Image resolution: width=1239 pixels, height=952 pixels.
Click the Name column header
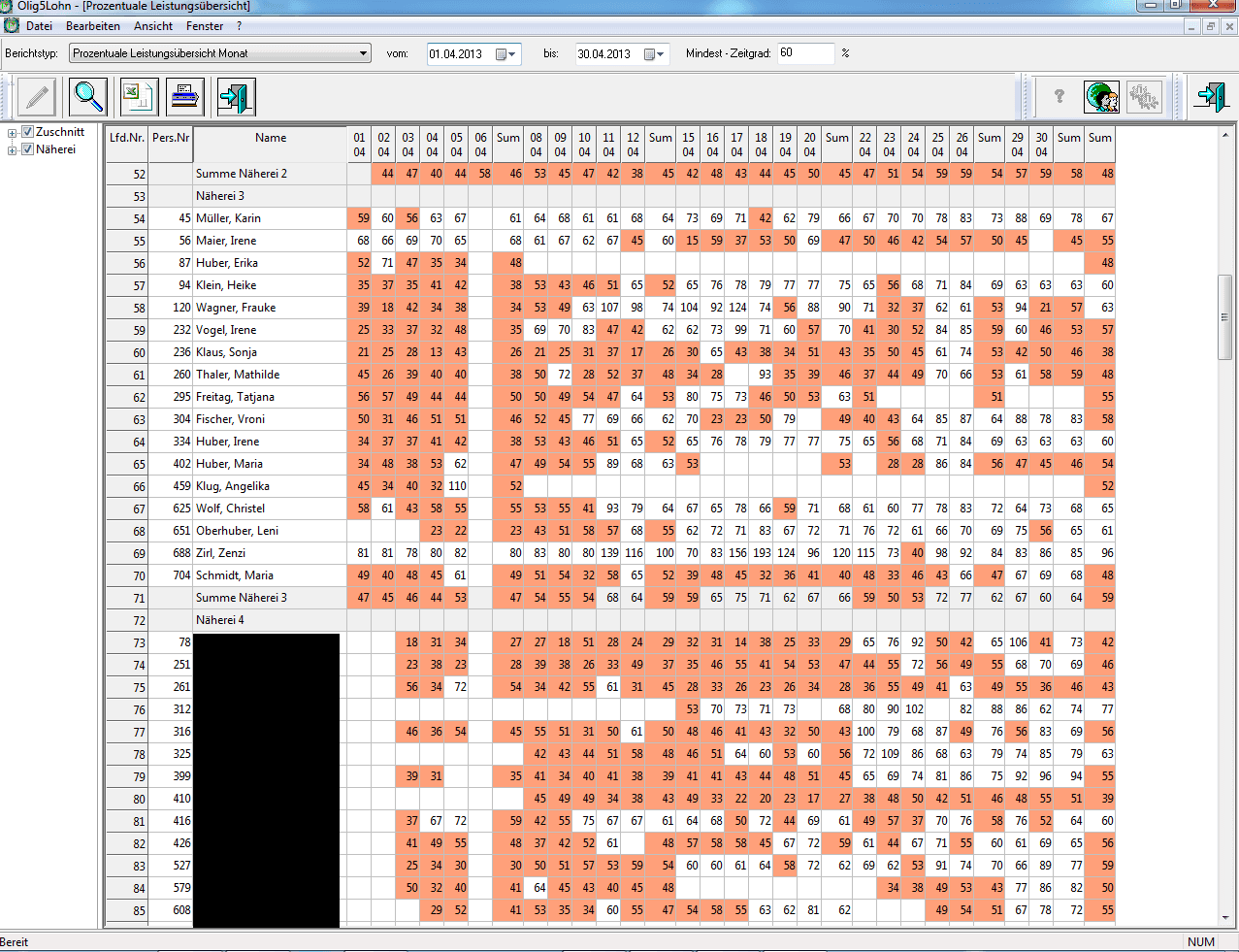coord(270,138)
